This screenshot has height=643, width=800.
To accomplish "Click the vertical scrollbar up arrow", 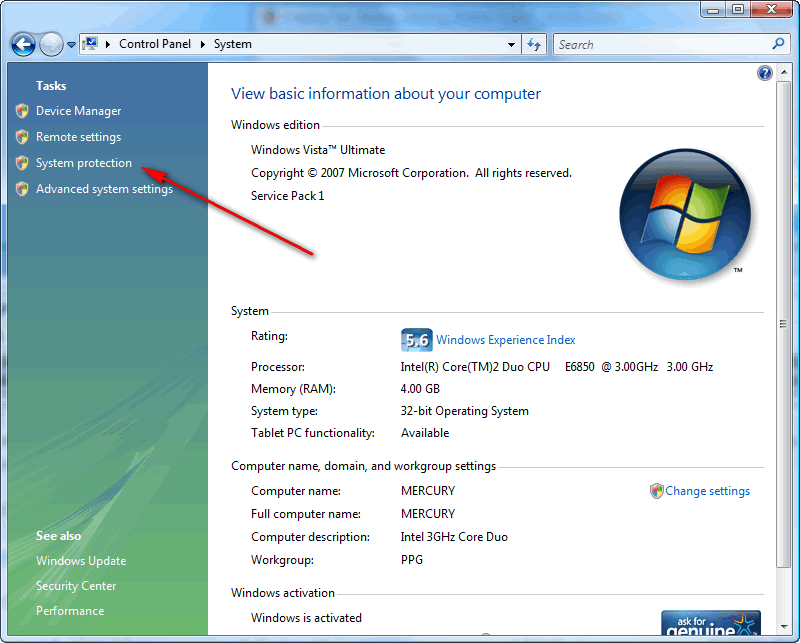I will click(x=784, y=73).
